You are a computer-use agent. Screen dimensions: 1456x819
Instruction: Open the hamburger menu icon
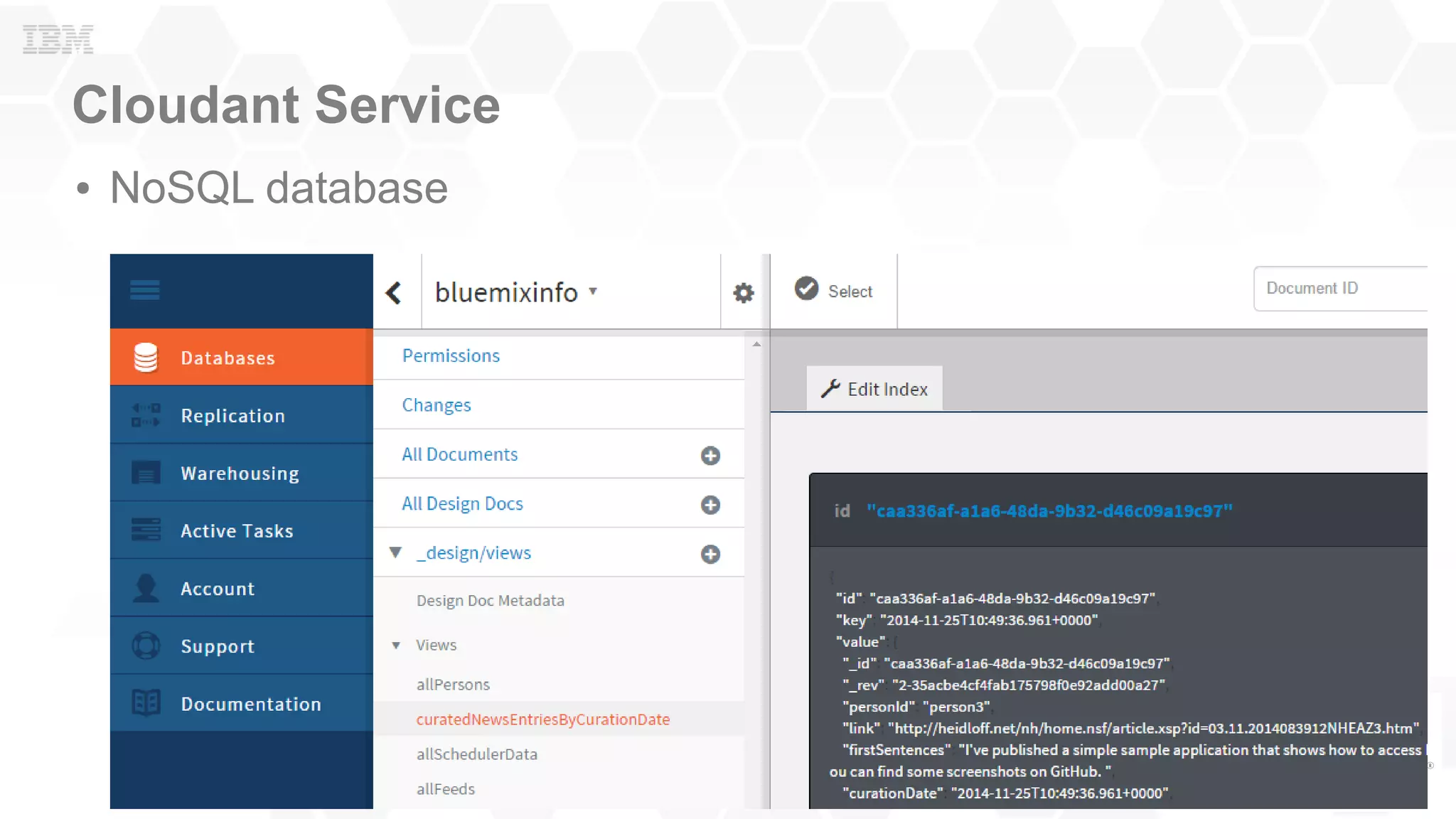[145, 290]
